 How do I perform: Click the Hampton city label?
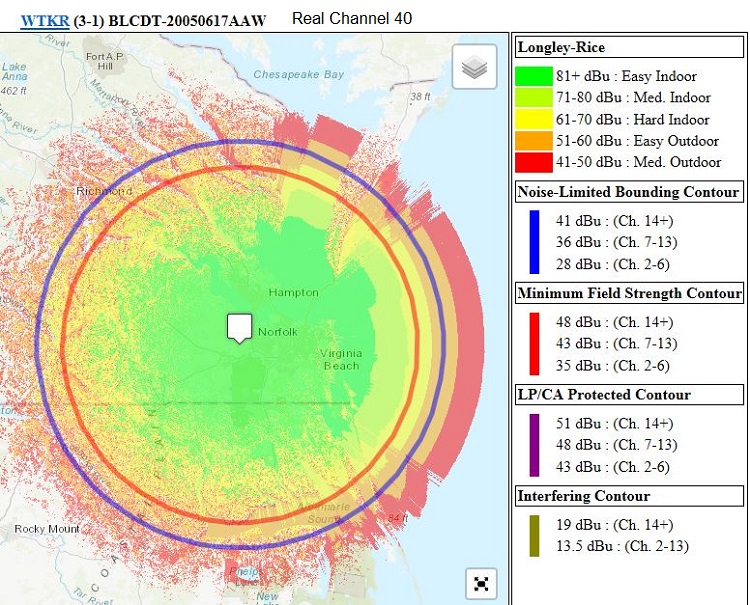pyautogui.click(x=293, y=292)
